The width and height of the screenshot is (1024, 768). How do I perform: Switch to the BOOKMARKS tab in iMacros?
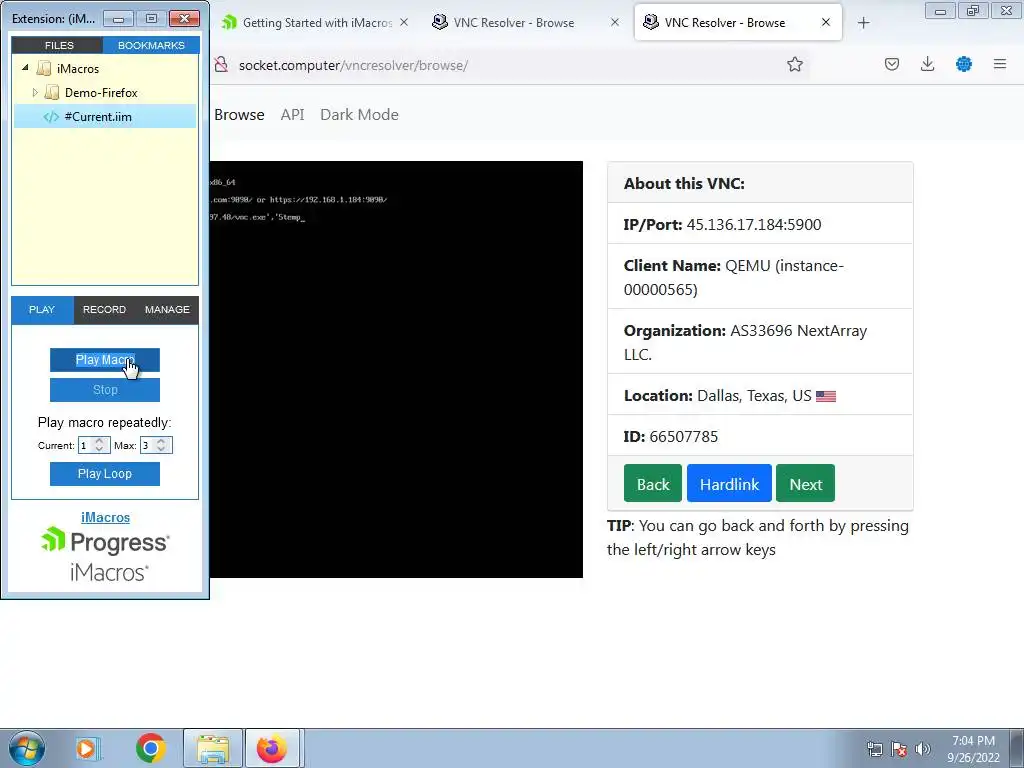click(x=151, y=45)
